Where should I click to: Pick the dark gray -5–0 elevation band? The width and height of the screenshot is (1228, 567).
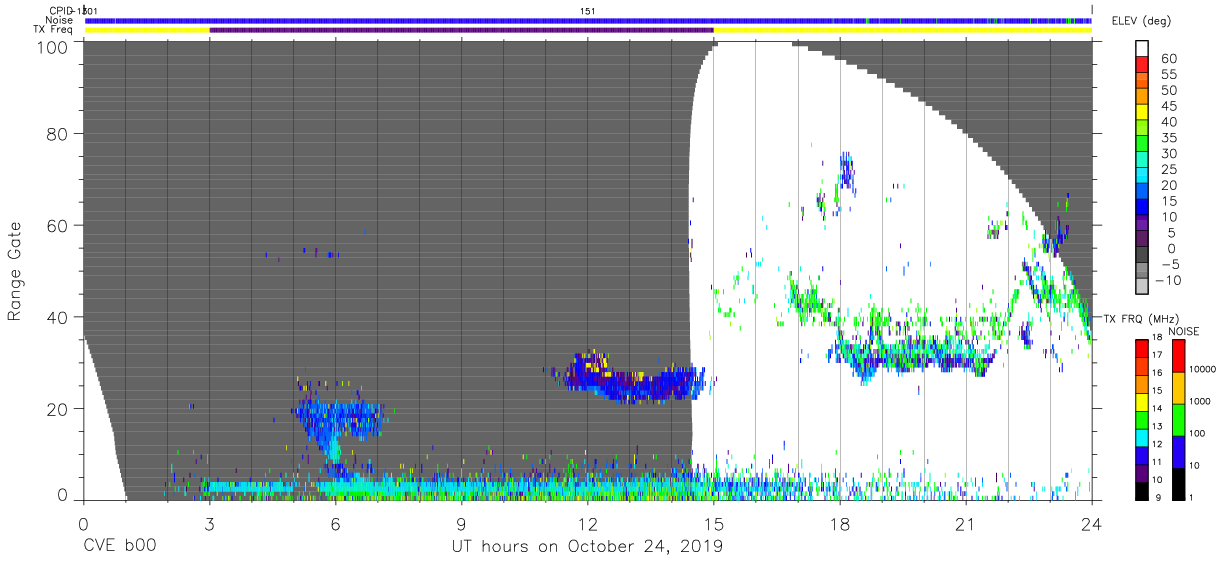[x=1143, y=256]
